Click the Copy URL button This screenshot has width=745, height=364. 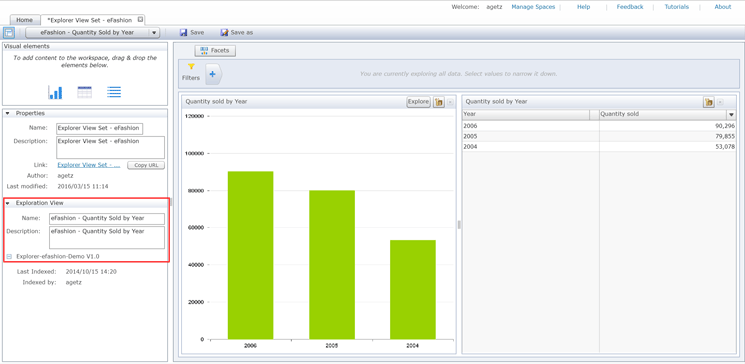tap(146, 165)
